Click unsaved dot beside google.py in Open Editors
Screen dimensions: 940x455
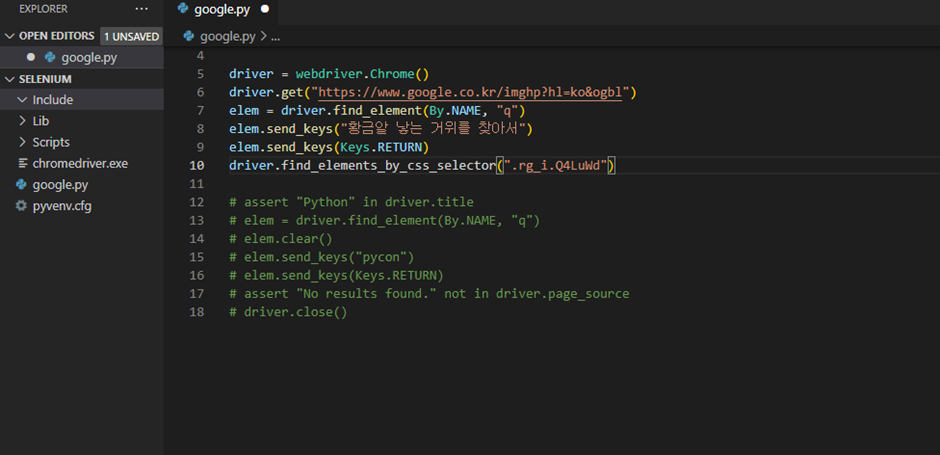[31, 58]
